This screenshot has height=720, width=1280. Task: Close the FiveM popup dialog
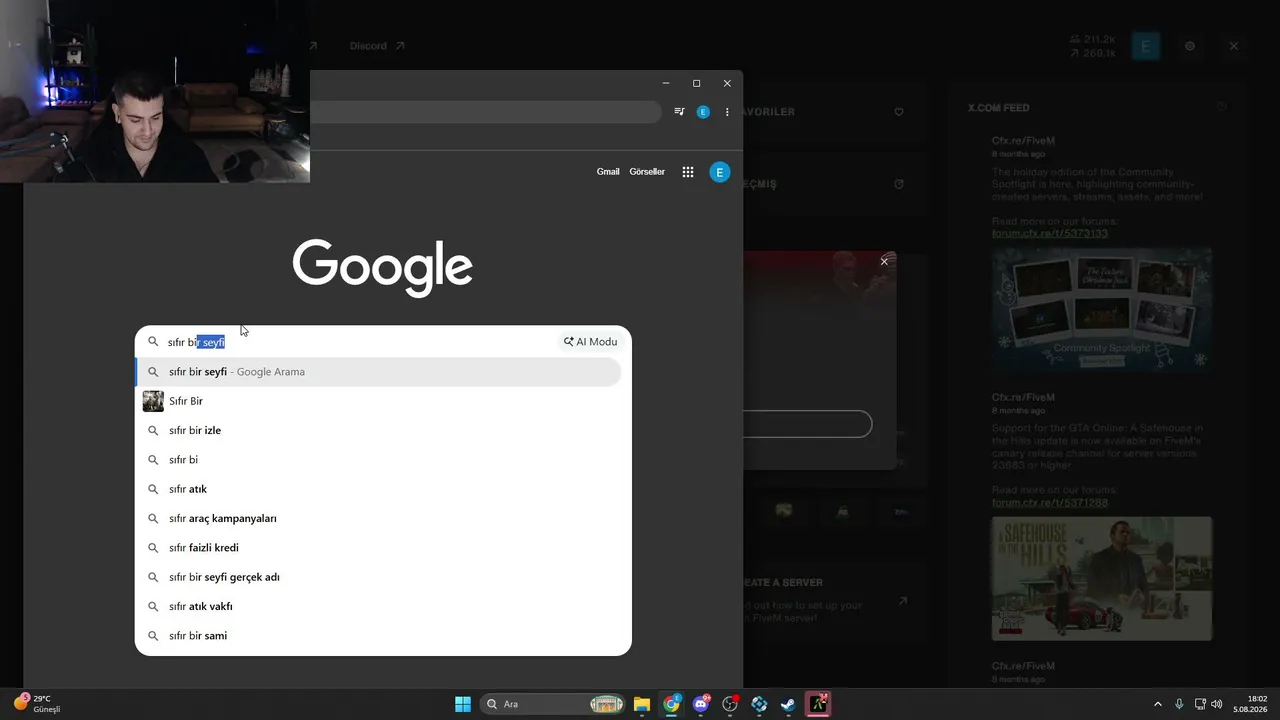click(884, 262)
